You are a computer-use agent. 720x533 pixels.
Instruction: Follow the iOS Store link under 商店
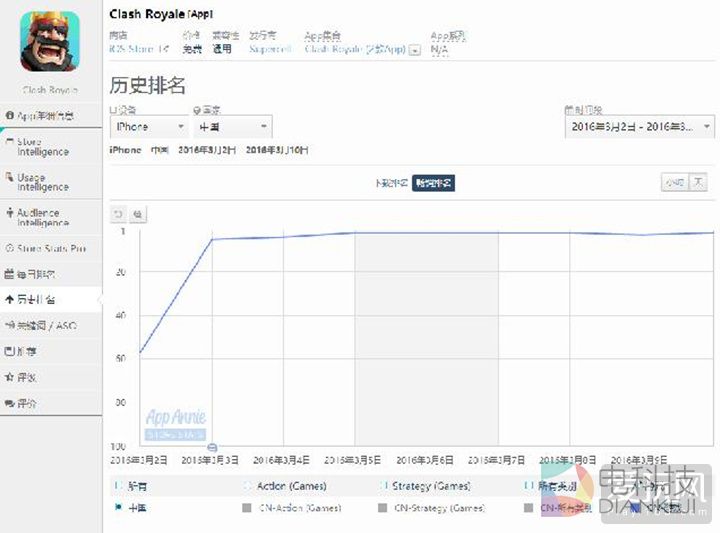point(139,49)
